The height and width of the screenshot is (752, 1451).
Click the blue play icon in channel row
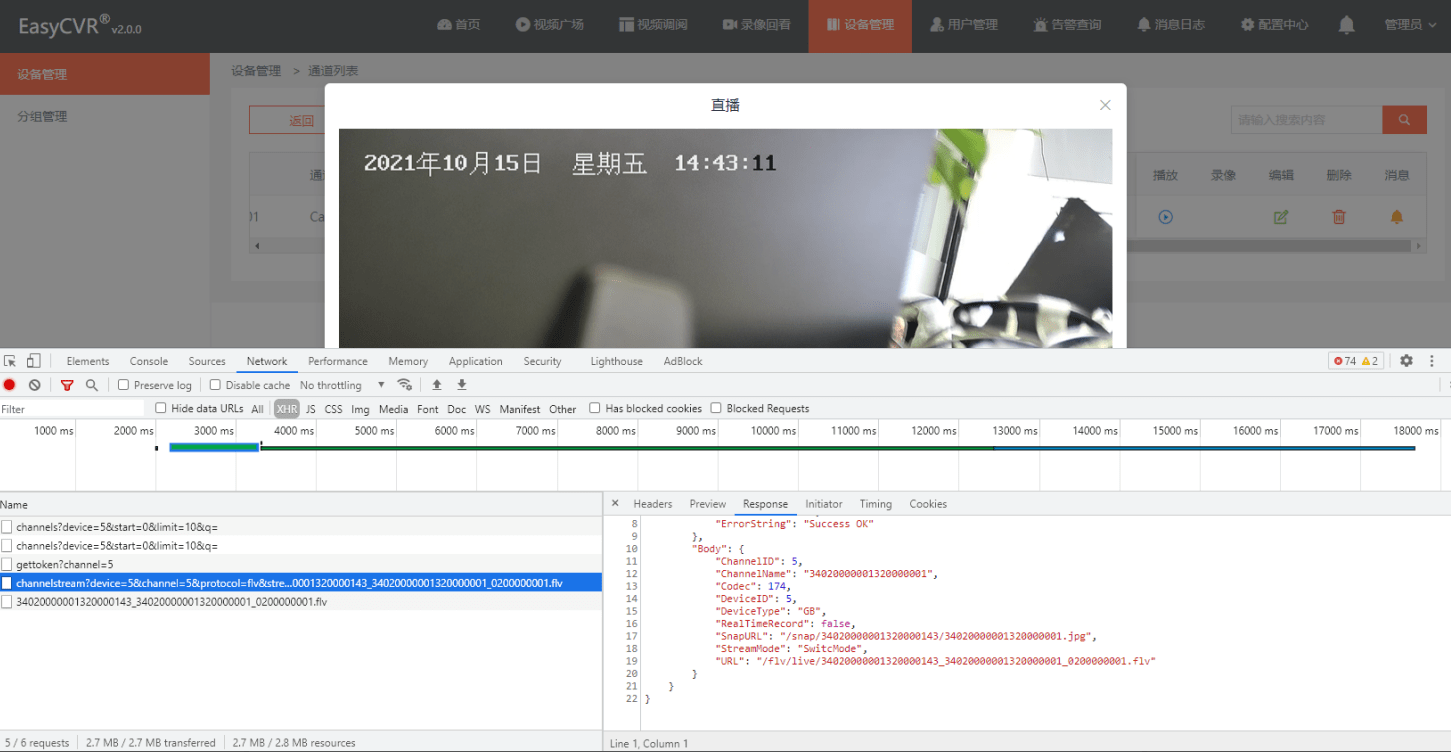(x=1165, y=217)
